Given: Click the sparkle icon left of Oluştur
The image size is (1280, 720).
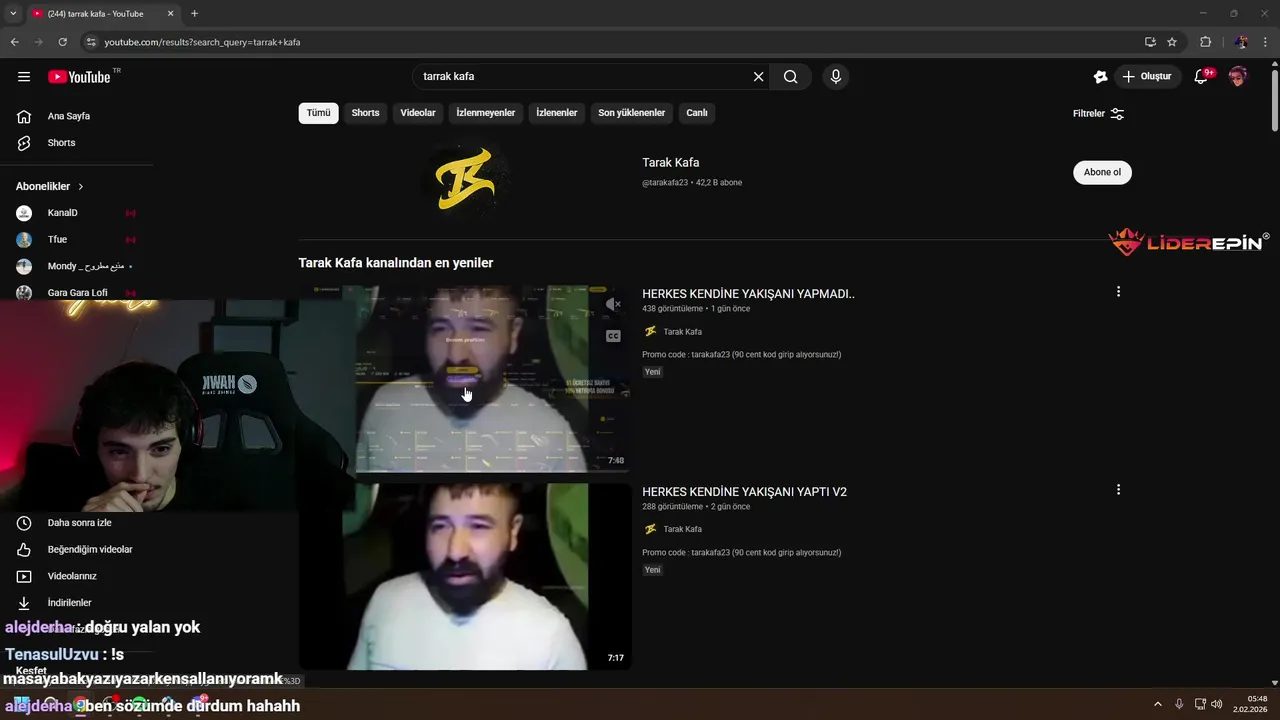Looking at the screenshot, I should click(x=1100, y=77).
